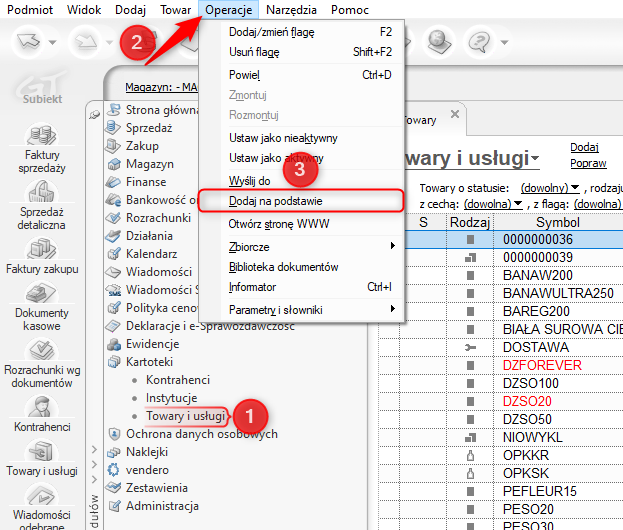Select Towary i usługi under Kartoteki
Viewport: 623px width, 530px height.
tap(186, 416)
